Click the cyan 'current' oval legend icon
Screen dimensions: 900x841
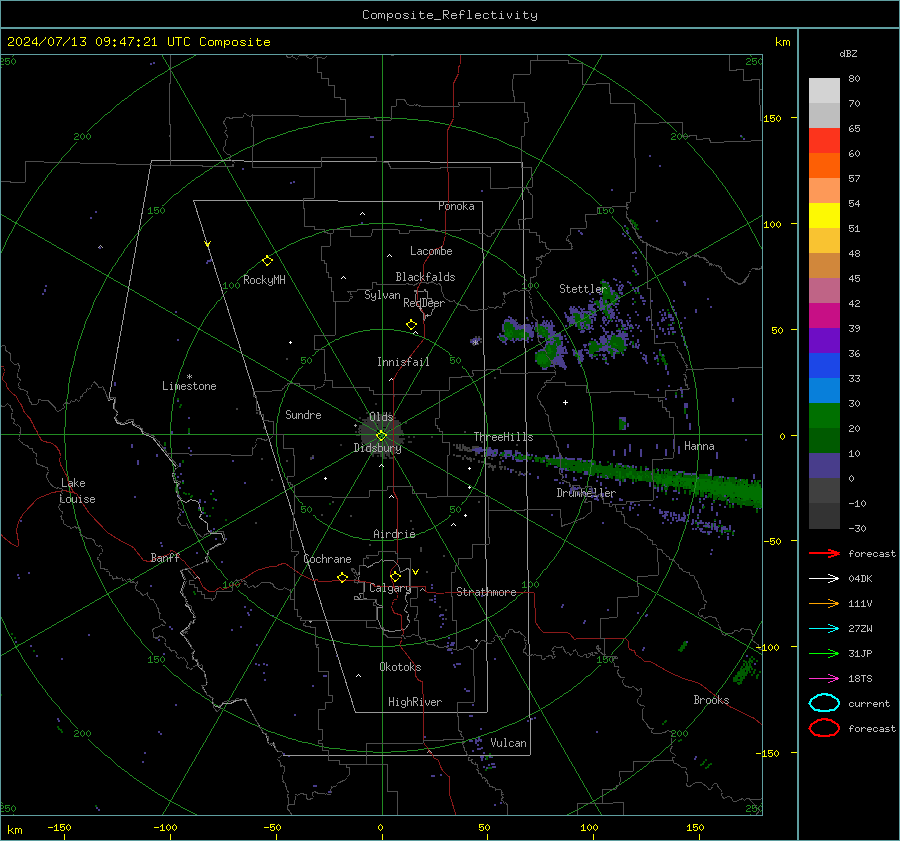click(x=824, y=703)
